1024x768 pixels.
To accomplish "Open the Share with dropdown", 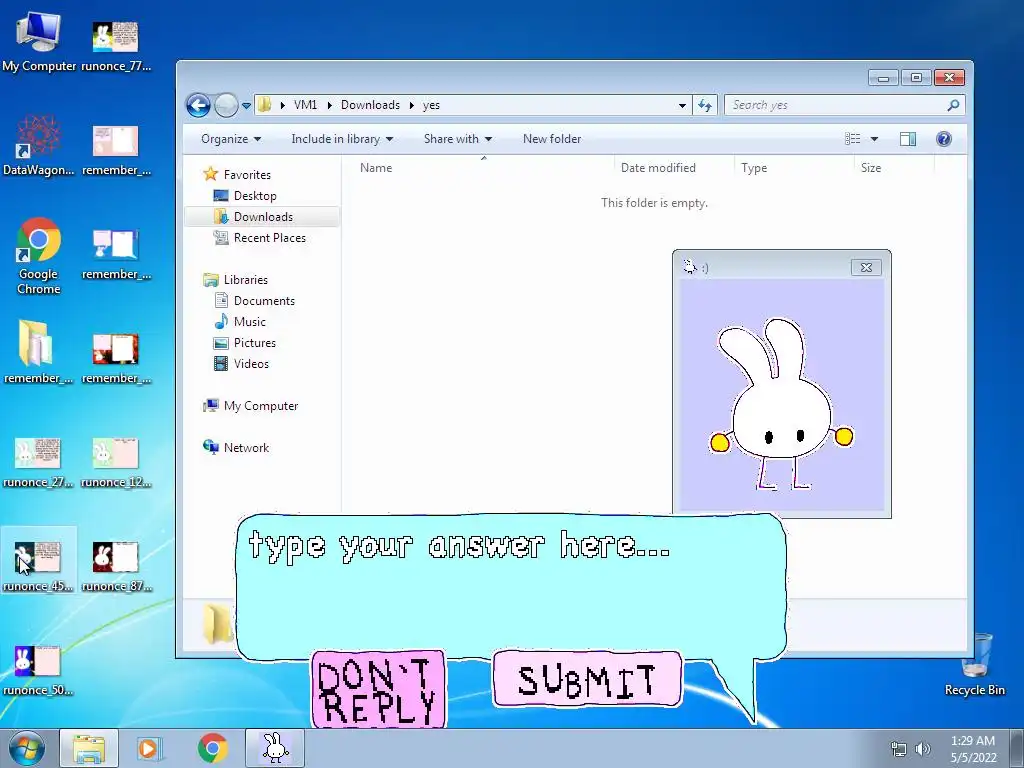I will coord(458,139).
